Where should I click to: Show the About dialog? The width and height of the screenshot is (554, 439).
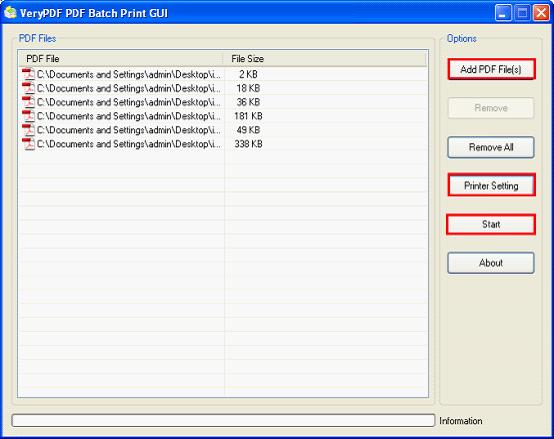pyautogui.click(x=491, y=263)
